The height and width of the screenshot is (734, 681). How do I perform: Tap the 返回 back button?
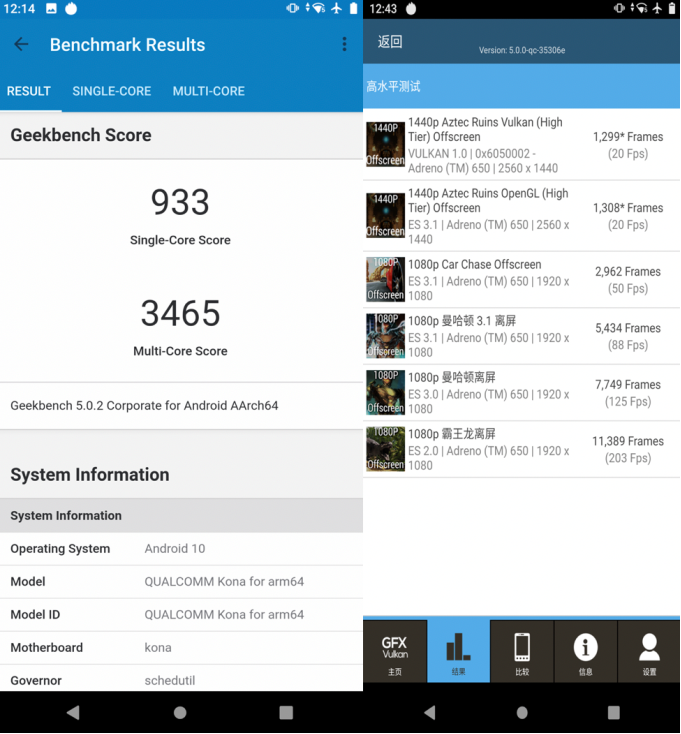point(390,42)
